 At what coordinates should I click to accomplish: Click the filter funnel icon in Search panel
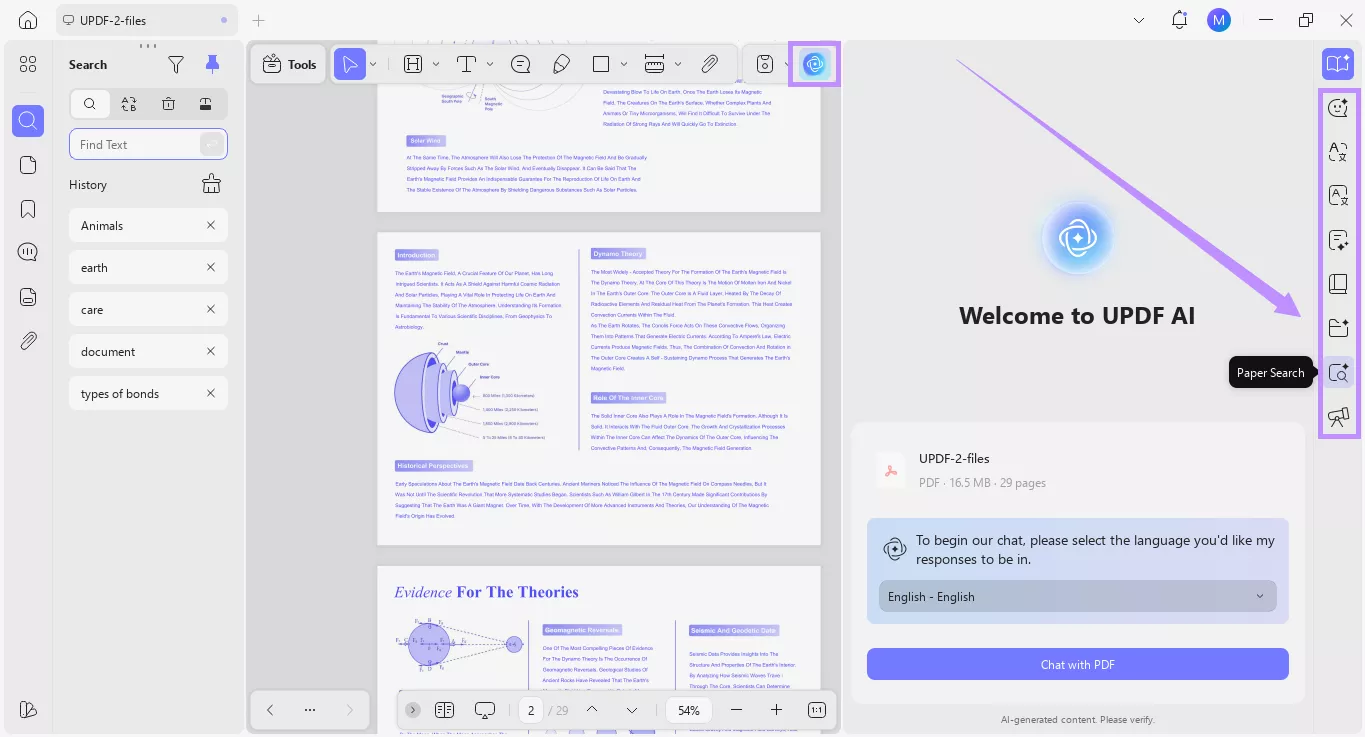click(x=176, y=65)
